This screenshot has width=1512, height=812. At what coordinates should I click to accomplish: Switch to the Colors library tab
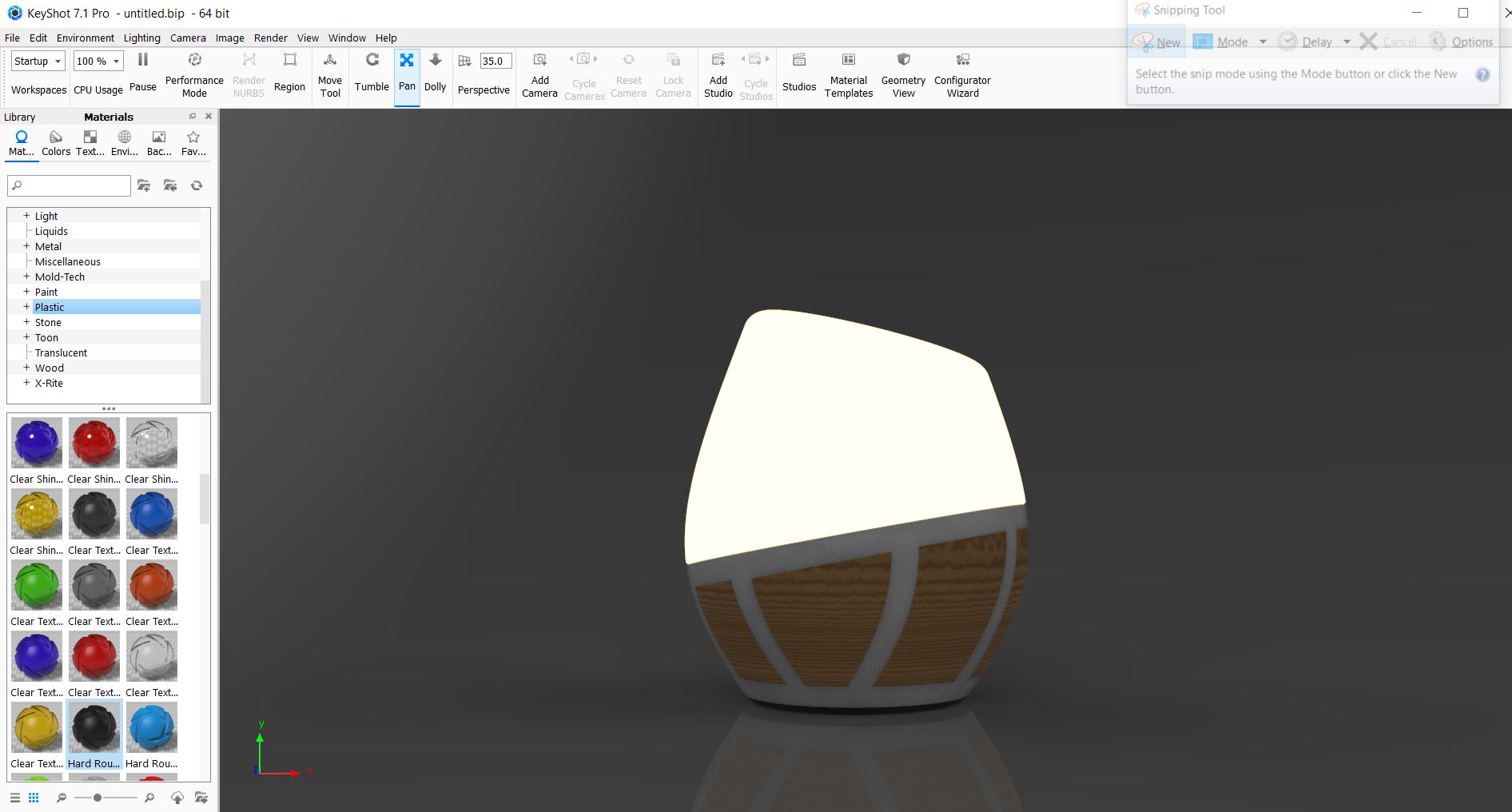click(56, 142)
